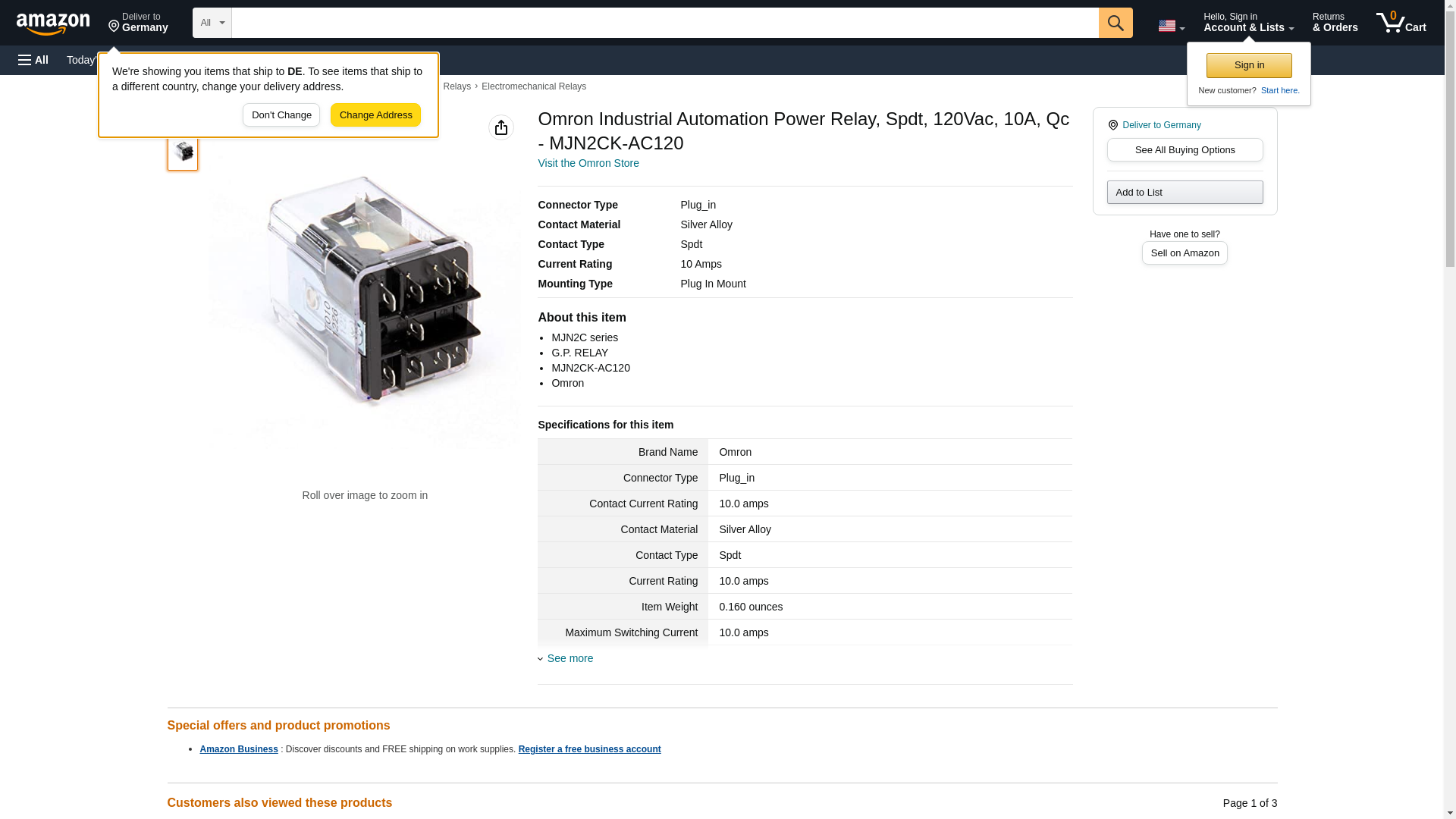Screen dimensions: 1456x819
Task: Open the Electromechanical Relays breadcrumb
Action: (x=533, y=86)
